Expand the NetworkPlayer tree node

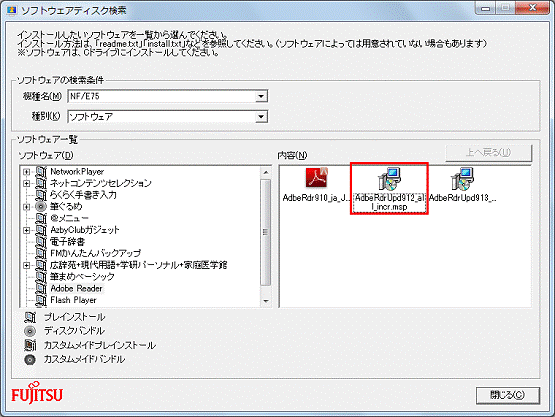click(27, 172)
